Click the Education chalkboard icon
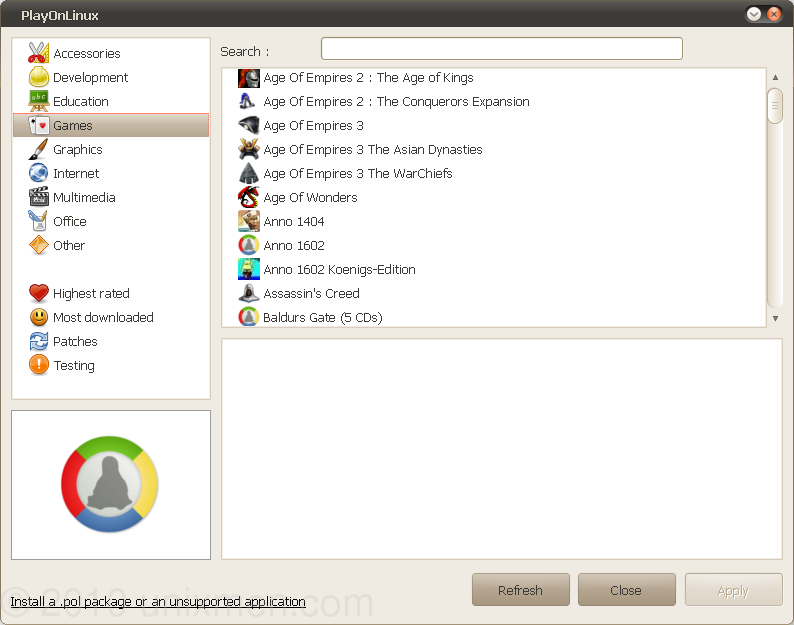The height and width of the screenshot is (625, 794). pos(38,101)
